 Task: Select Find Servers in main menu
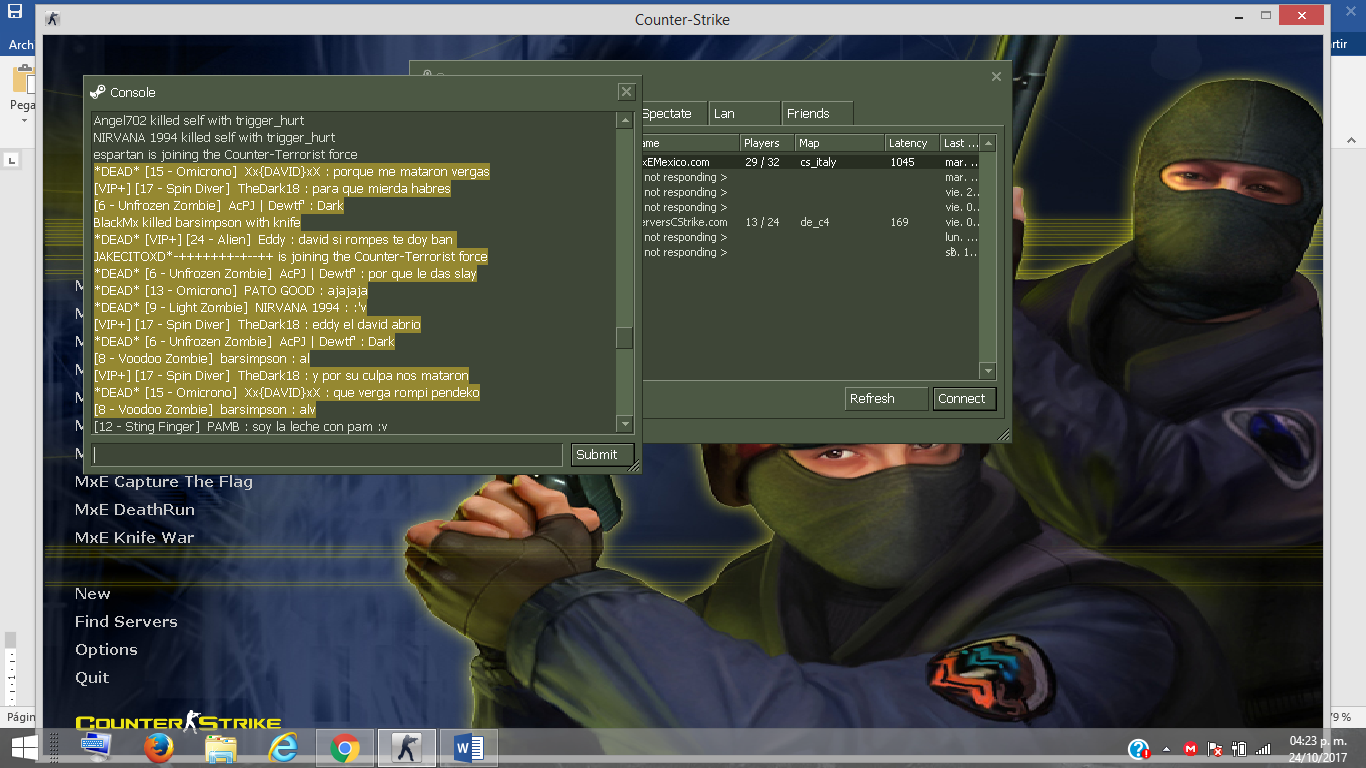[x=126, y=622]
